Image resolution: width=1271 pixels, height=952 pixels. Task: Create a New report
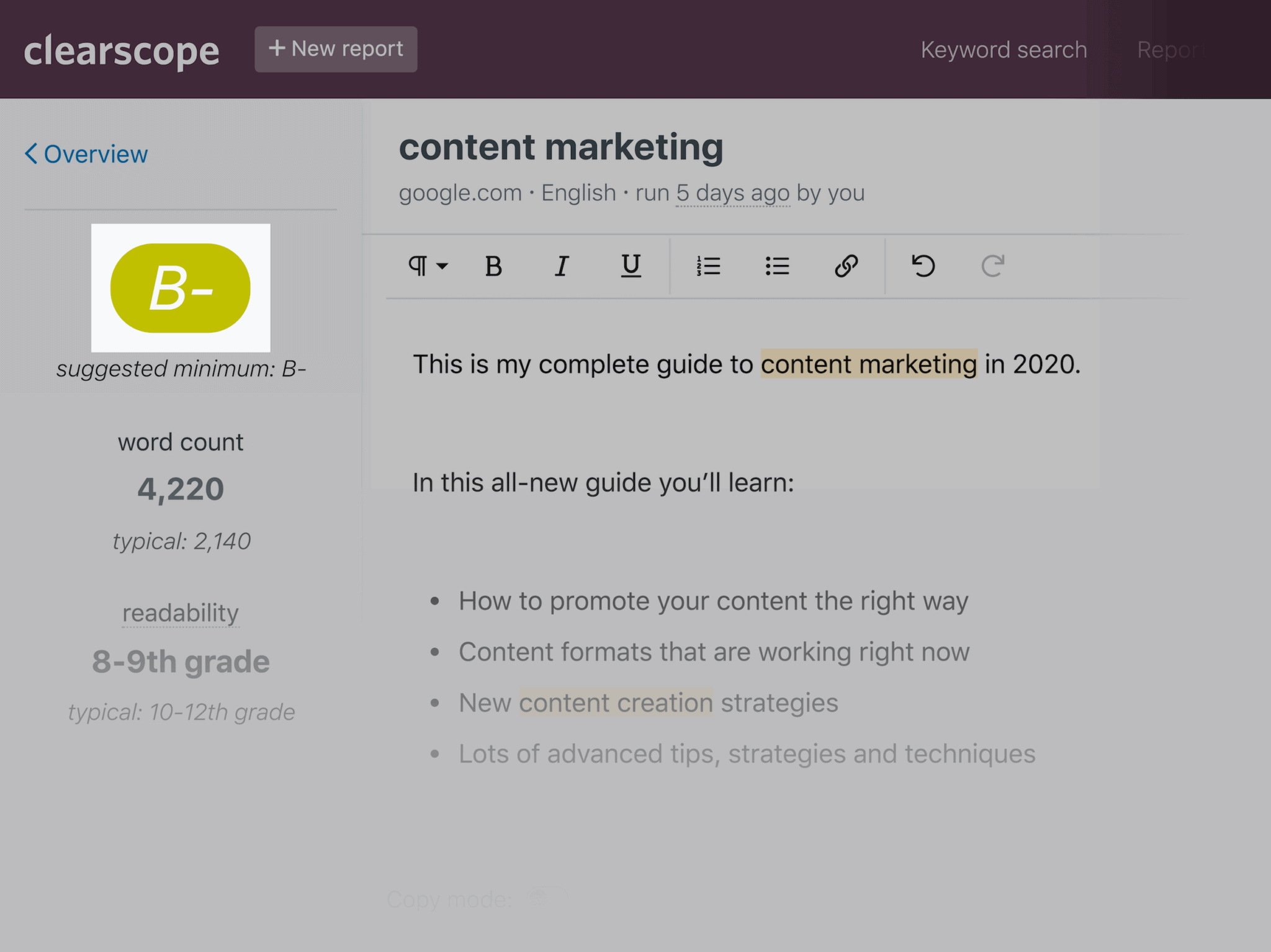[x=335, y=49]
